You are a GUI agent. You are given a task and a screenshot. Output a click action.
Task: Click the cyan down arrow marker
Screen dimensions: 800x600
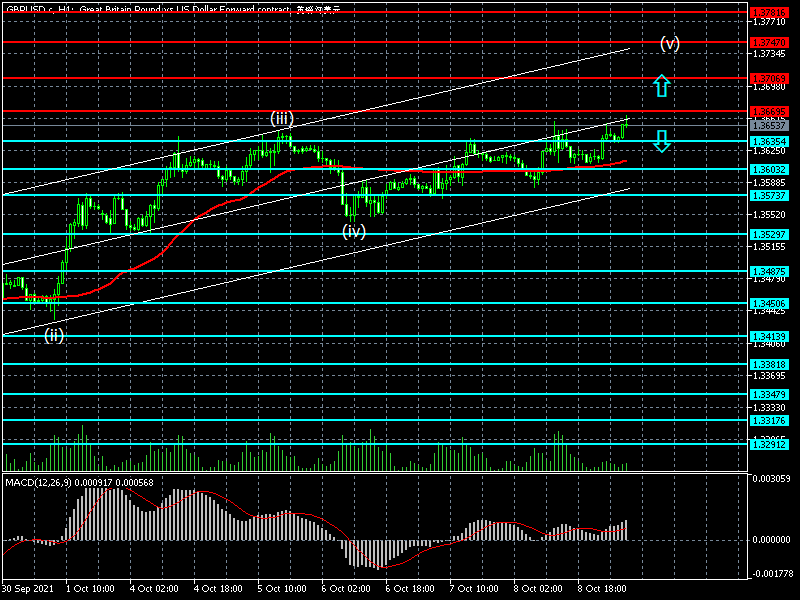coord(661,140)
